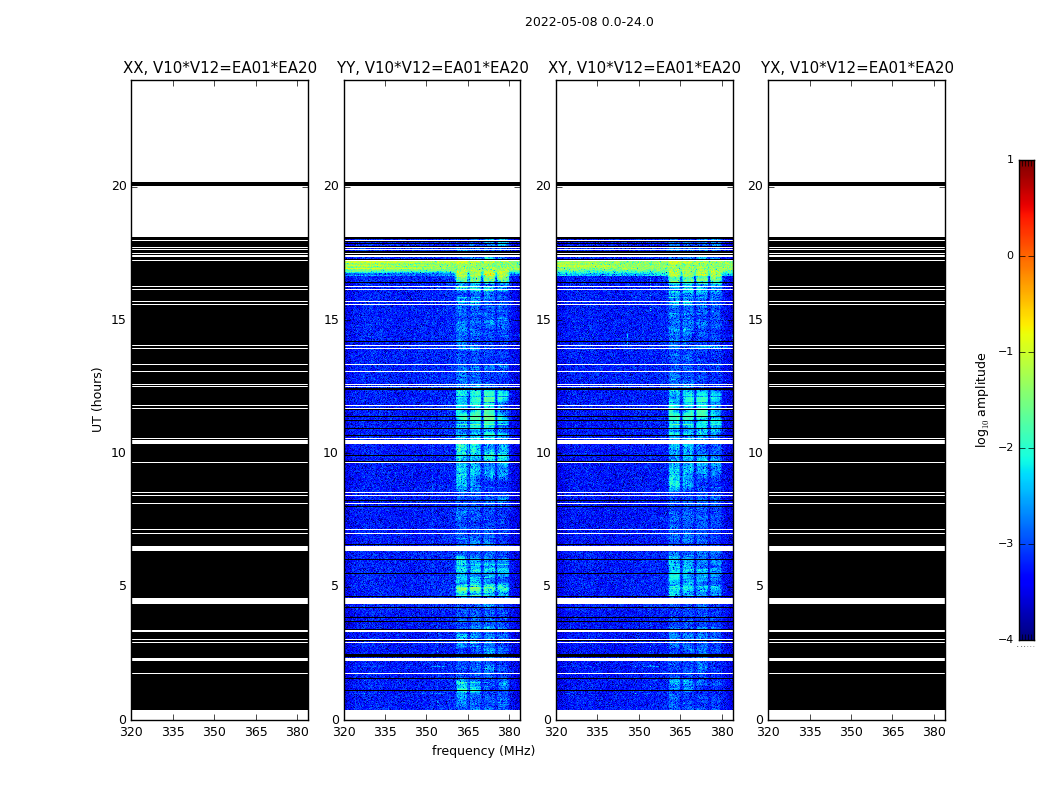This screenshot has height=800, width=1050.
Task: Select the YY, V10*V12=EA01*EA20 panel title
Action: [433, 68]
